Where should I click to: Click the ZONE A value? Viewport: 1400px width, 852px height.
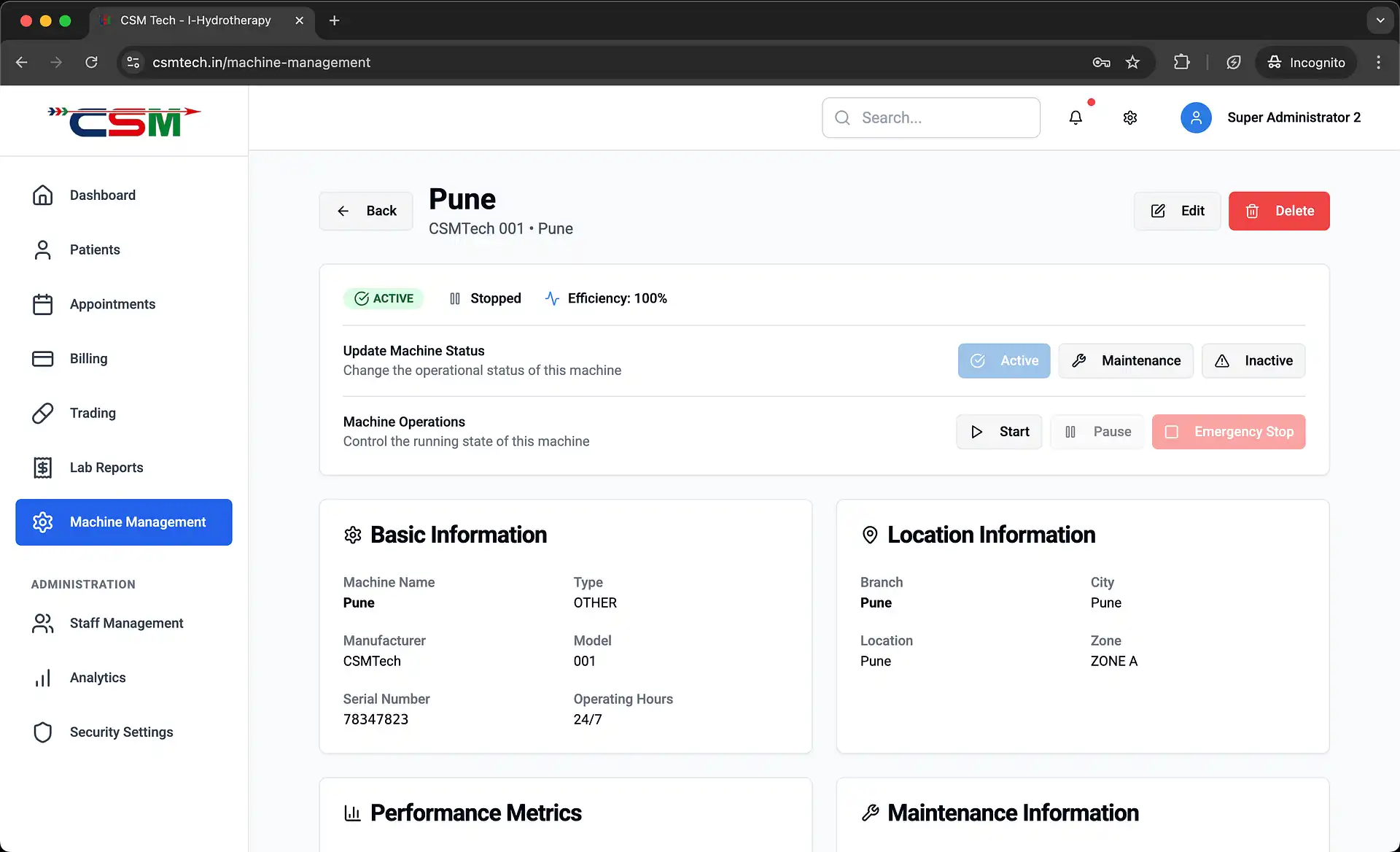pyautogui.click(x=1114, y=661)
